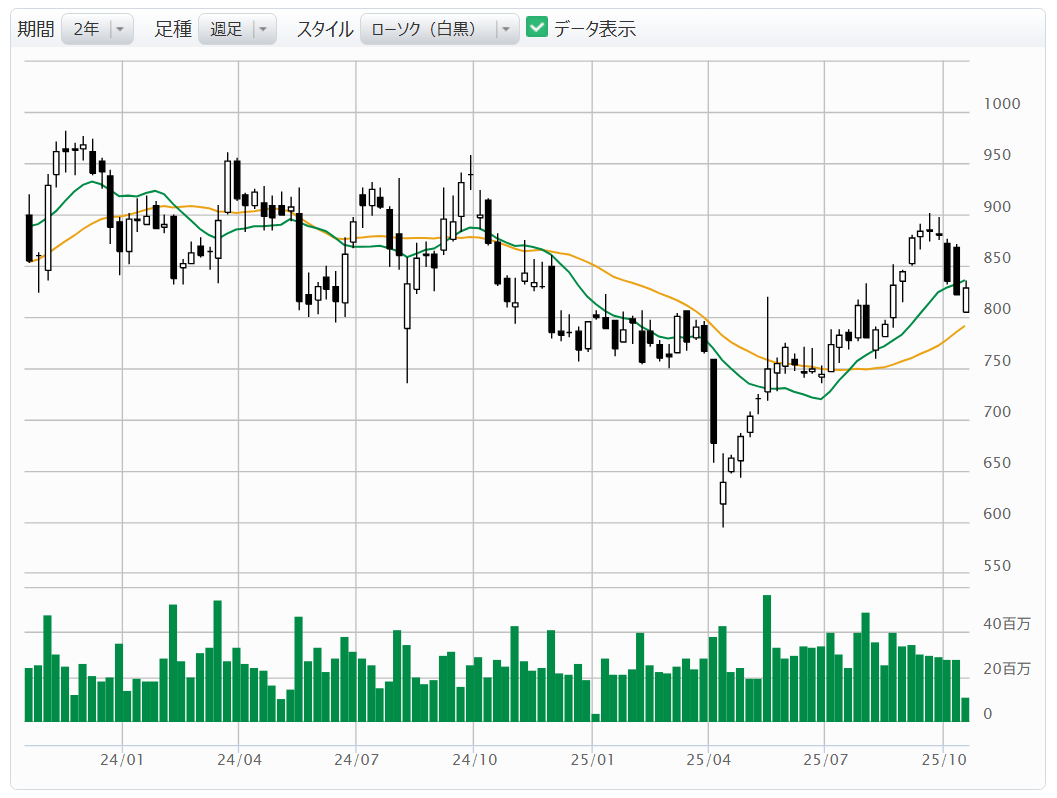Click the 期間 label text

pyautogui.click(x=36, y=29)
